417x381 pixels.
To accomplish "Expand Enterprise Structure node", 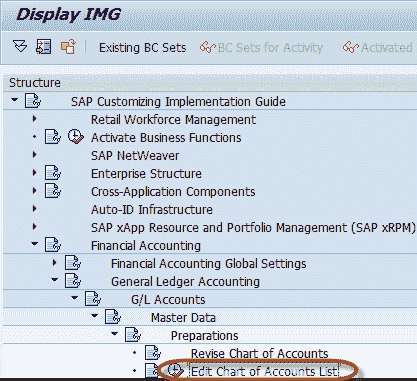I will (x=34, y=172).
